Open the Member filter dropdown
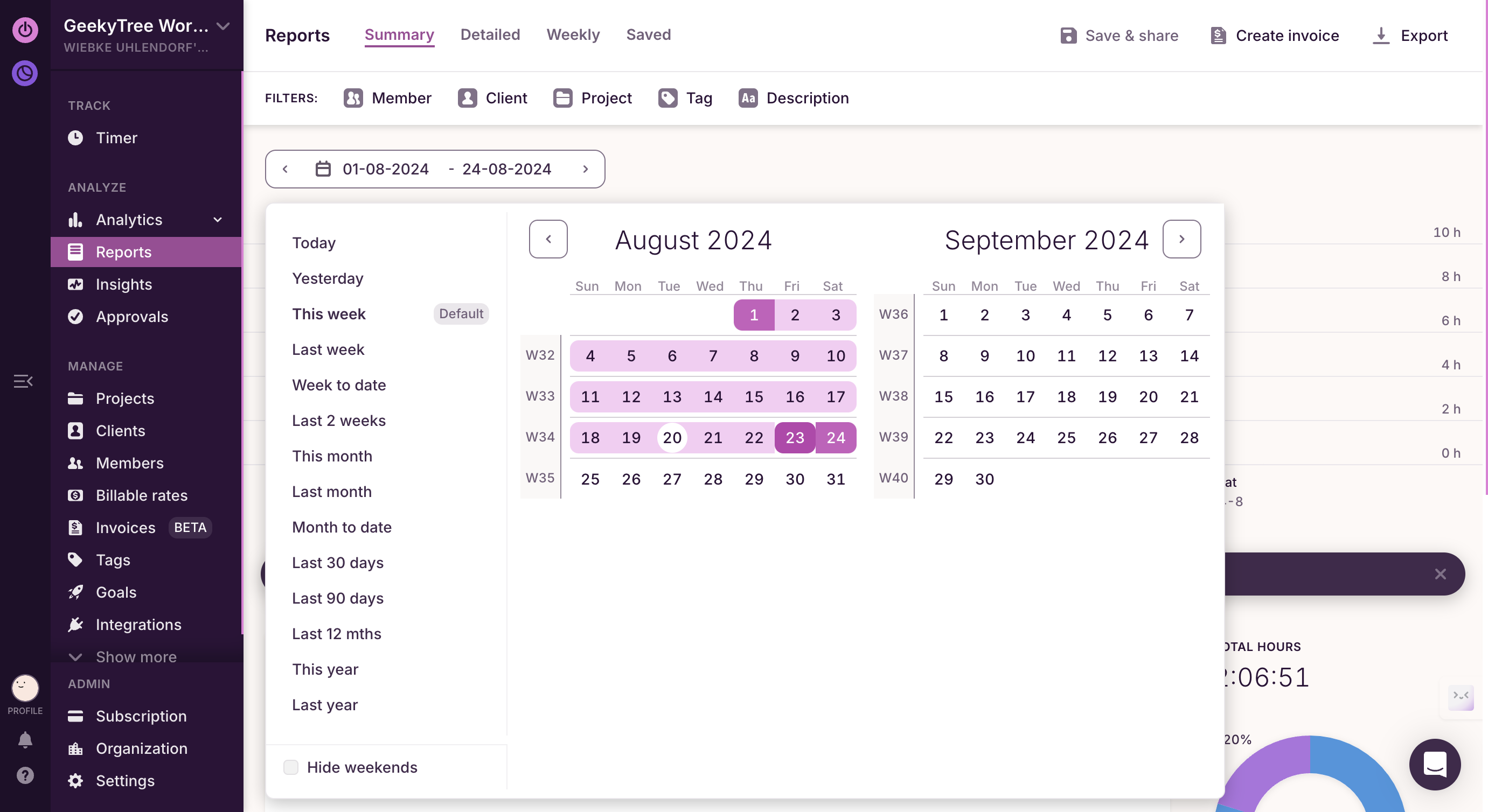Screen dimensions: 1488x812 [387, 98]
